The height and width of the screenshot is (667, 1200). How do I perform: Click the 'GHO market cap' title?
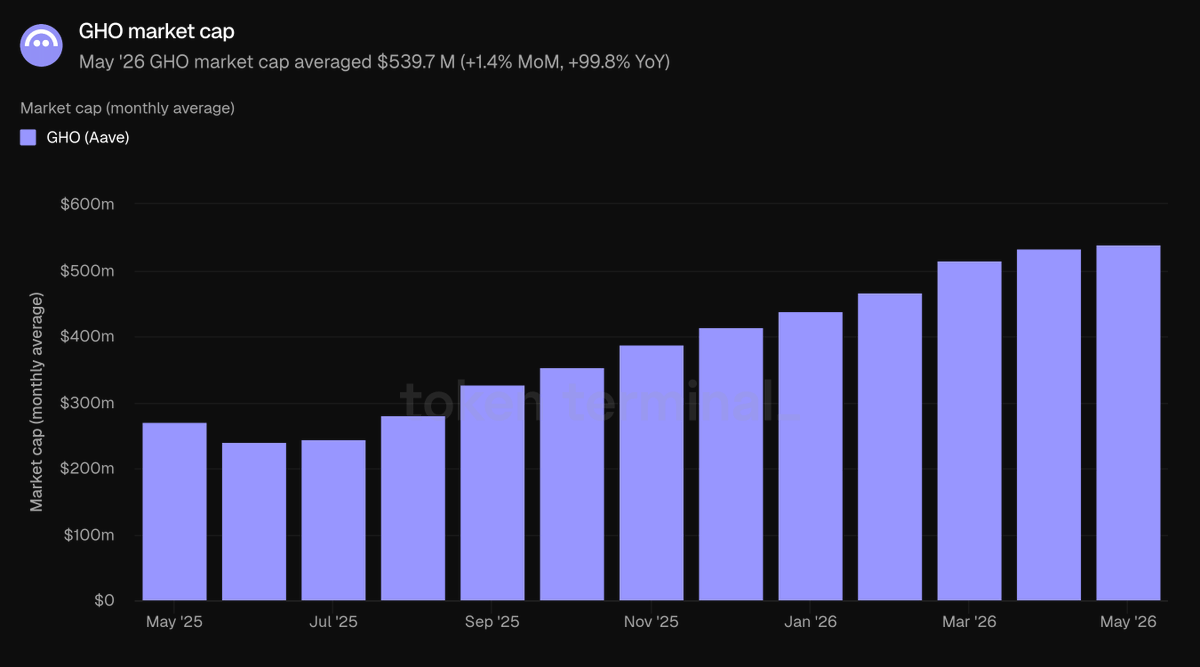pyautogui.click(x=157, y=31)
